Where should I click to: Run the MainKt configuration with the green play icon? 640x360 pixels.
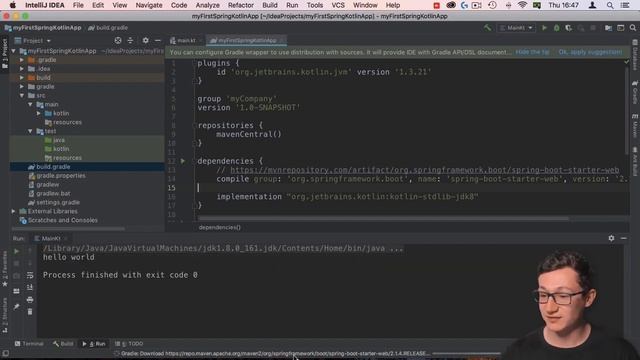[544, 28]
